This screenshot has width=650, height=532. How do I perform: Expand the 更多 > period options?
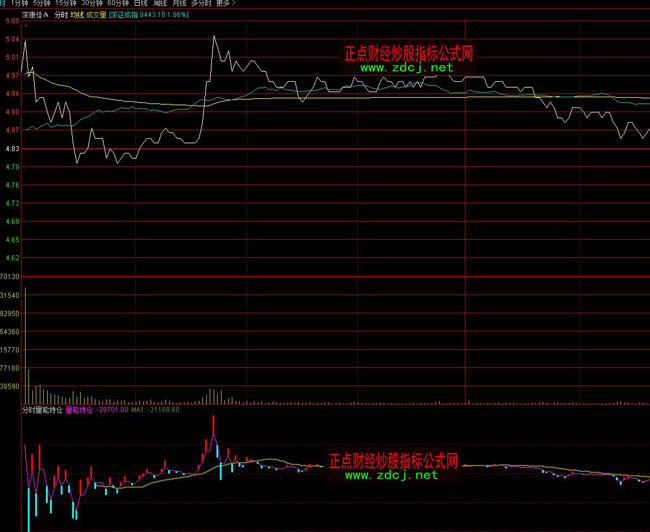coord(227,4)
